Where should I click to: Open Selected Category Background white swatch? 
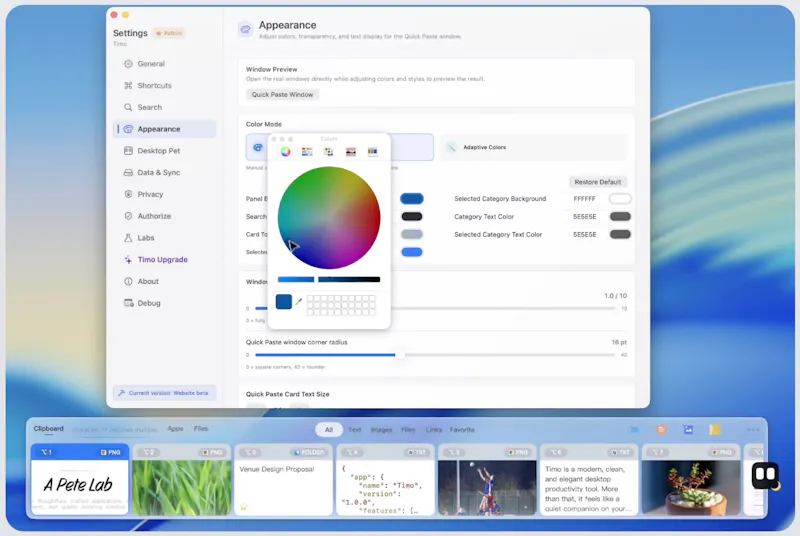click(620, 199)
